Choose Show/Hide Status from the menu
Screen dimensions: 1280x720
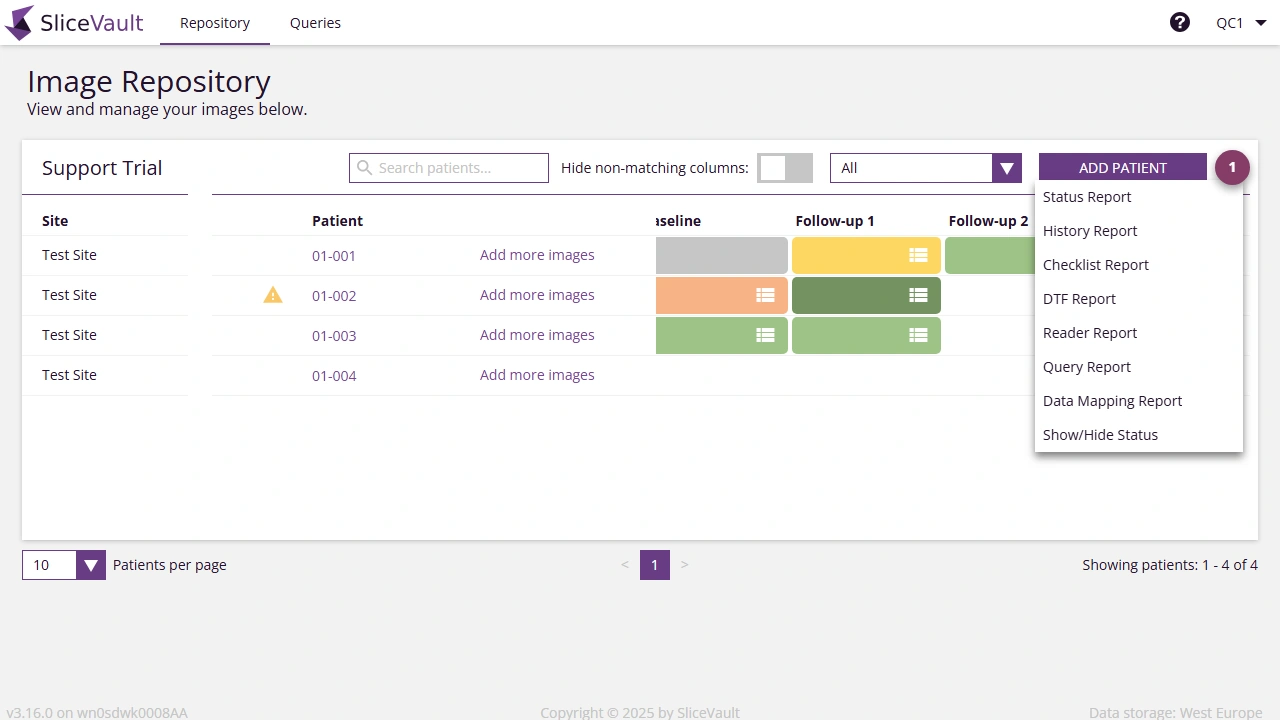tap(1100, 435)
